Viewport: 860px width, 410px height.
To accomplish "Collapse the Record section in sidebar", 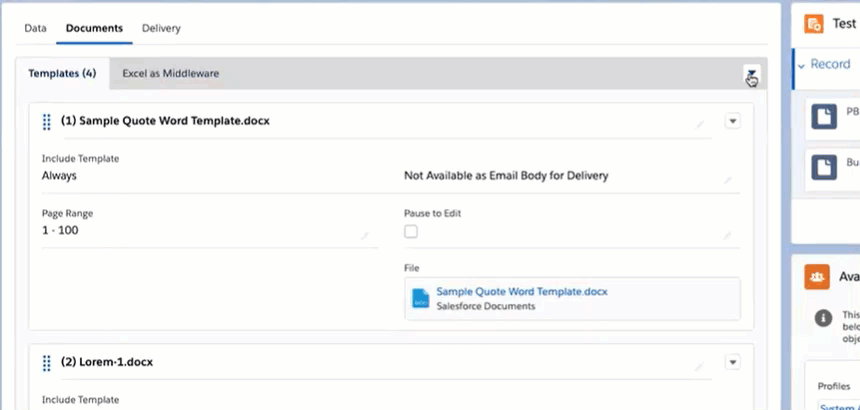I will click(x=801, y=65).
